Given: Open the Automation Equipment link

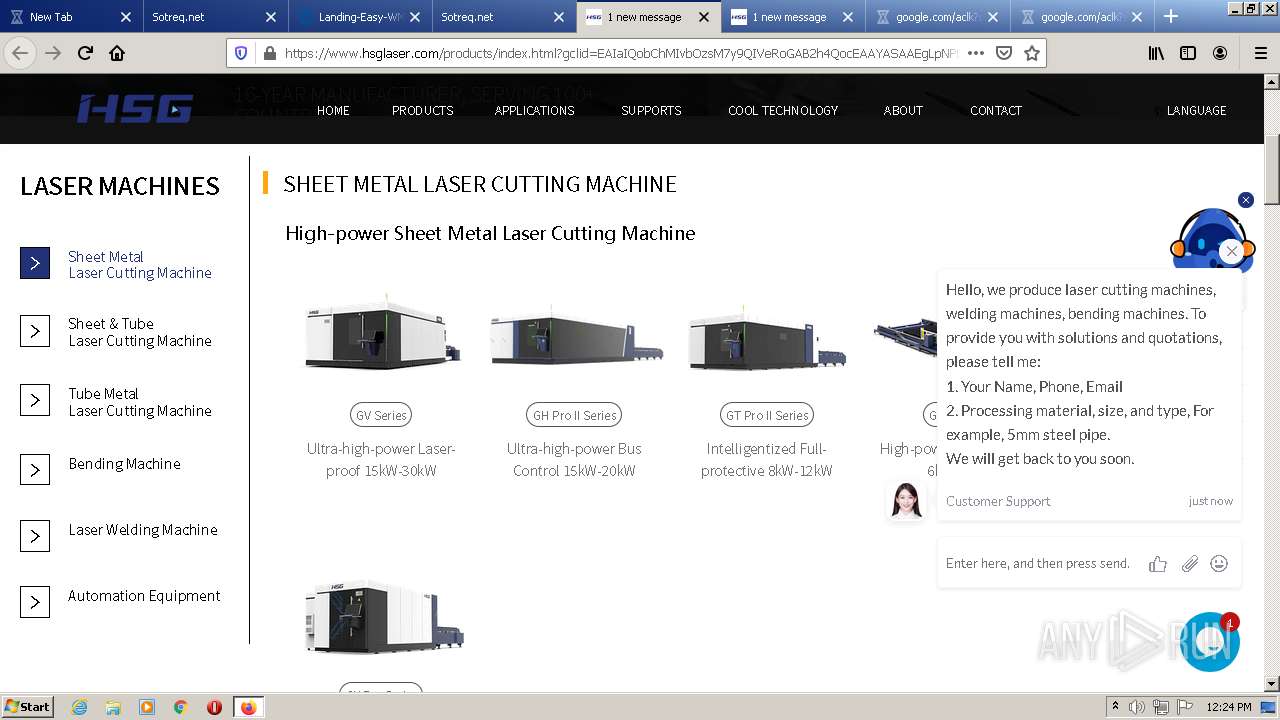Looking at the screenshot, I should pyautogui.click(x=144, y=596).
